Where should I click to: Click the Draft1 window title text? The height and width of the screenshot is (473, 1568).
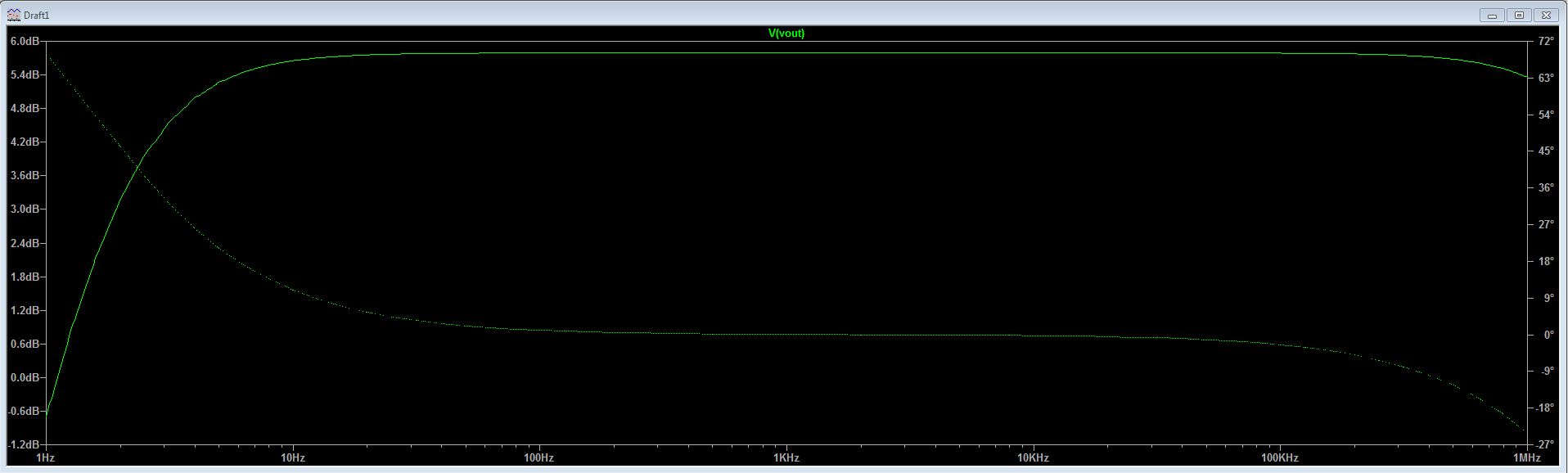pos(37,16)
